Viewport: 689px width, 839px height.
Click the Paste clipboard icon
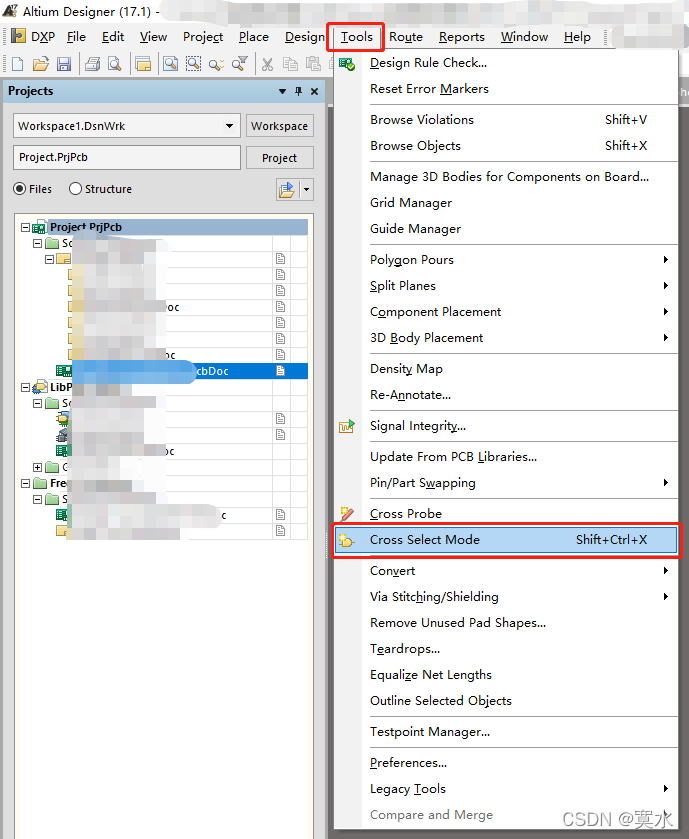click(x=313, y=64)
